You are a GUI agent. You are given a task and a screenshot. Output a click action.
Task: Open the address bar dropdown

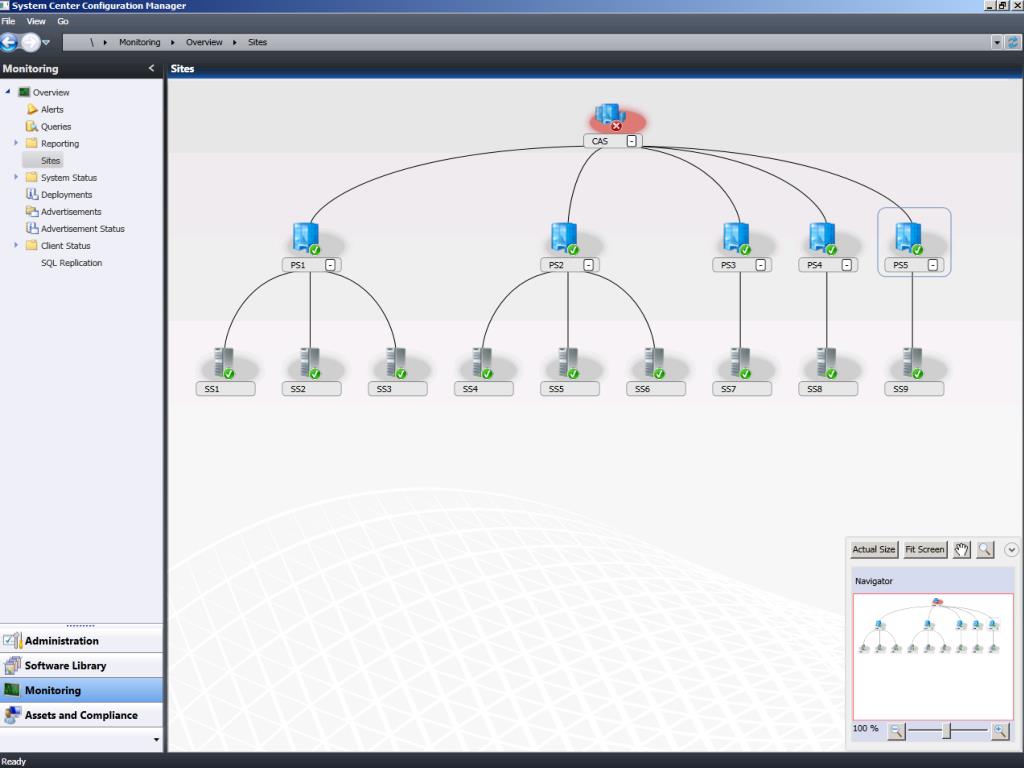997,42
